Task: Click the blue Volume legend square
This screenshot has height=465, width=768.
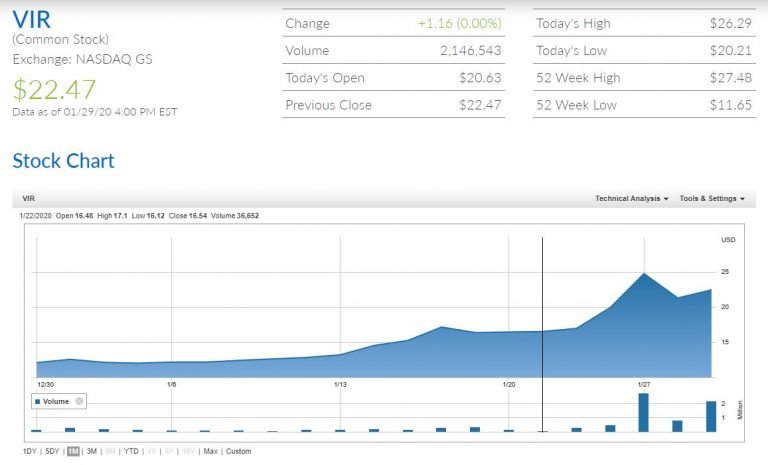Action: (37, 401)
